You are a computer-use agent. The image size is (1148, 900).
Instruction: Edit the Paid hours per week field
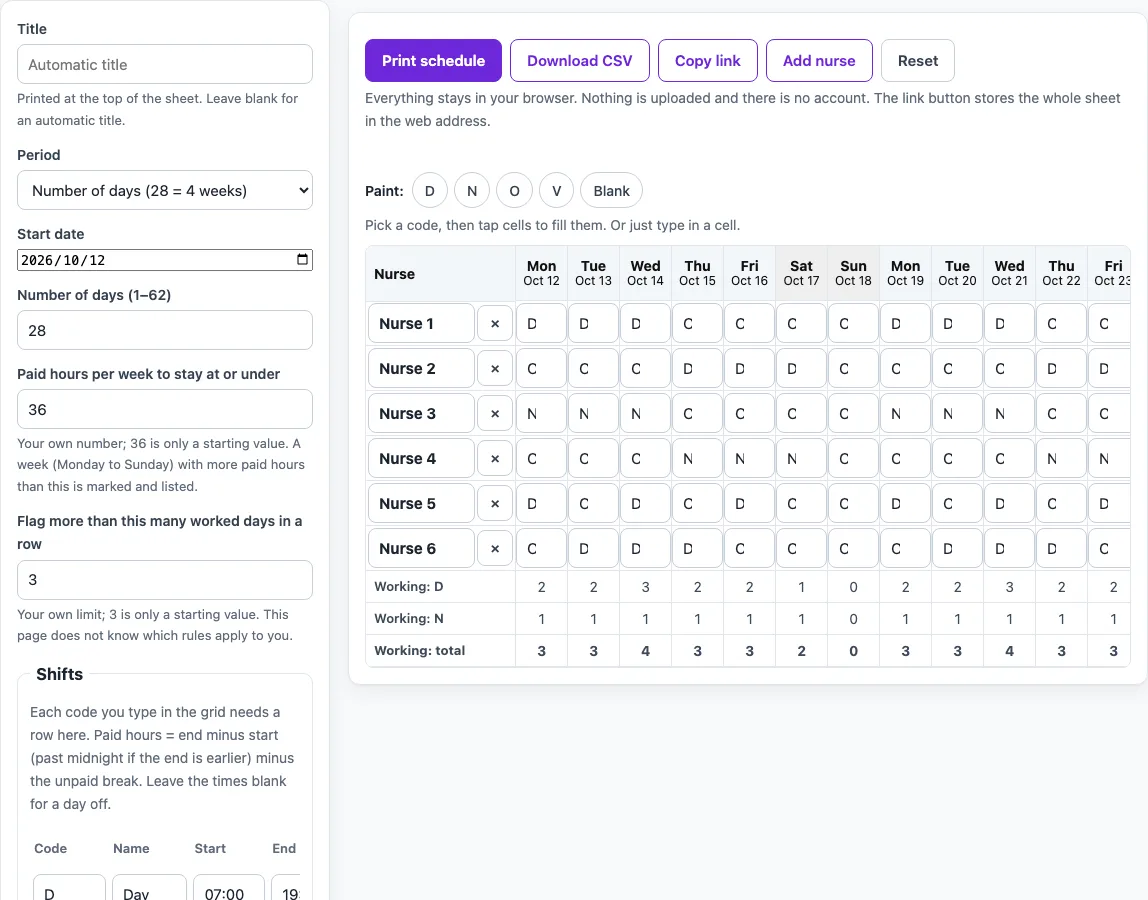[165, 409]
